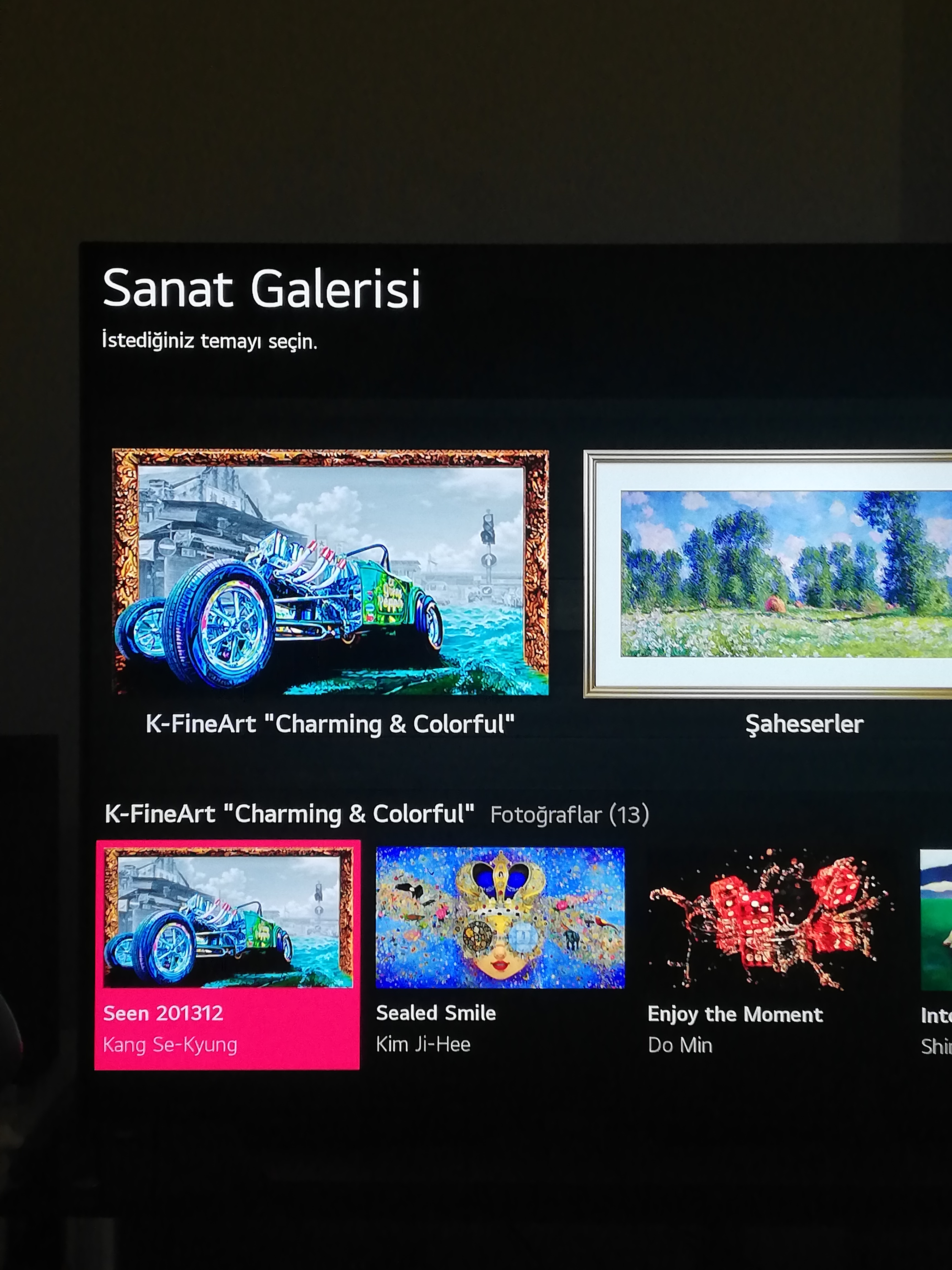
Task: Click the Sealed Smile title
Action: pos(436,1013)
